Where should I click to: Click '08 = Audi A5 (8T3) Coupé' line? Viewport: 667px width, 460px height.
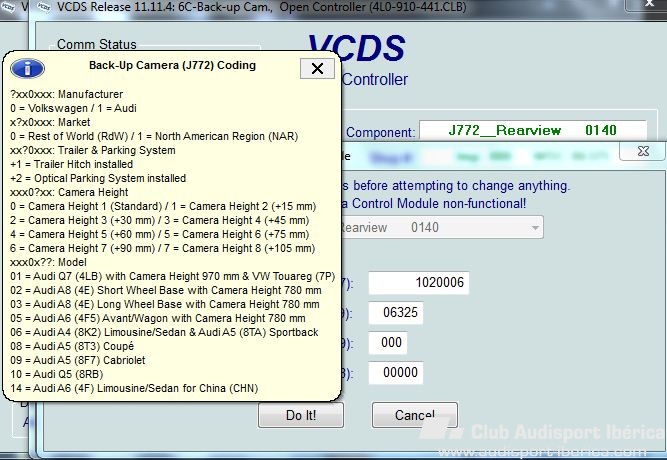tap(72, 346)
